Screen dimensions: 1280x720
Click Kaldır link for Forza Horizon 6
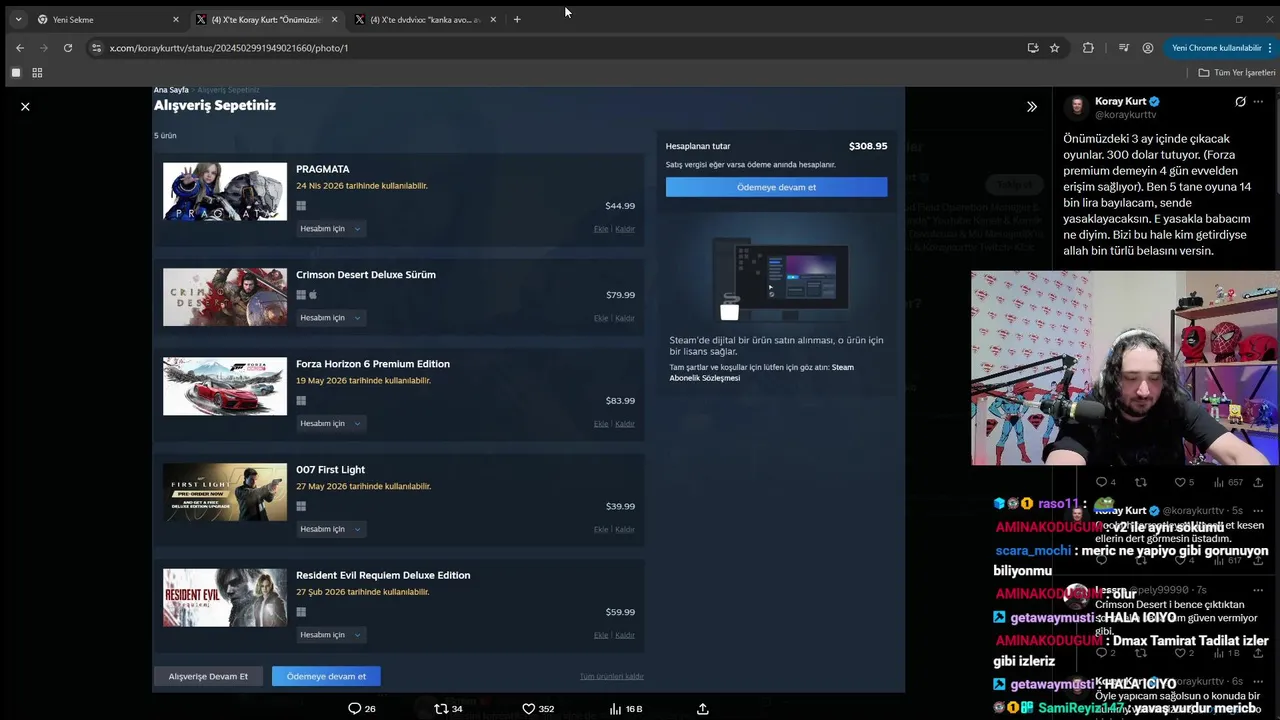point(625,424)
